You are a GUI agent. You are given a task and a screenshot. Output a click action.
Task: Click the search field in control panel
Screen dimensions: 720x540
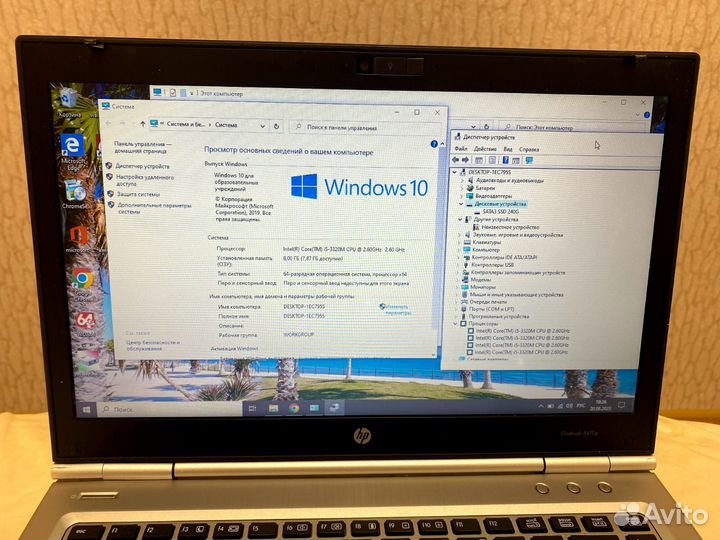tap(366, 127)
